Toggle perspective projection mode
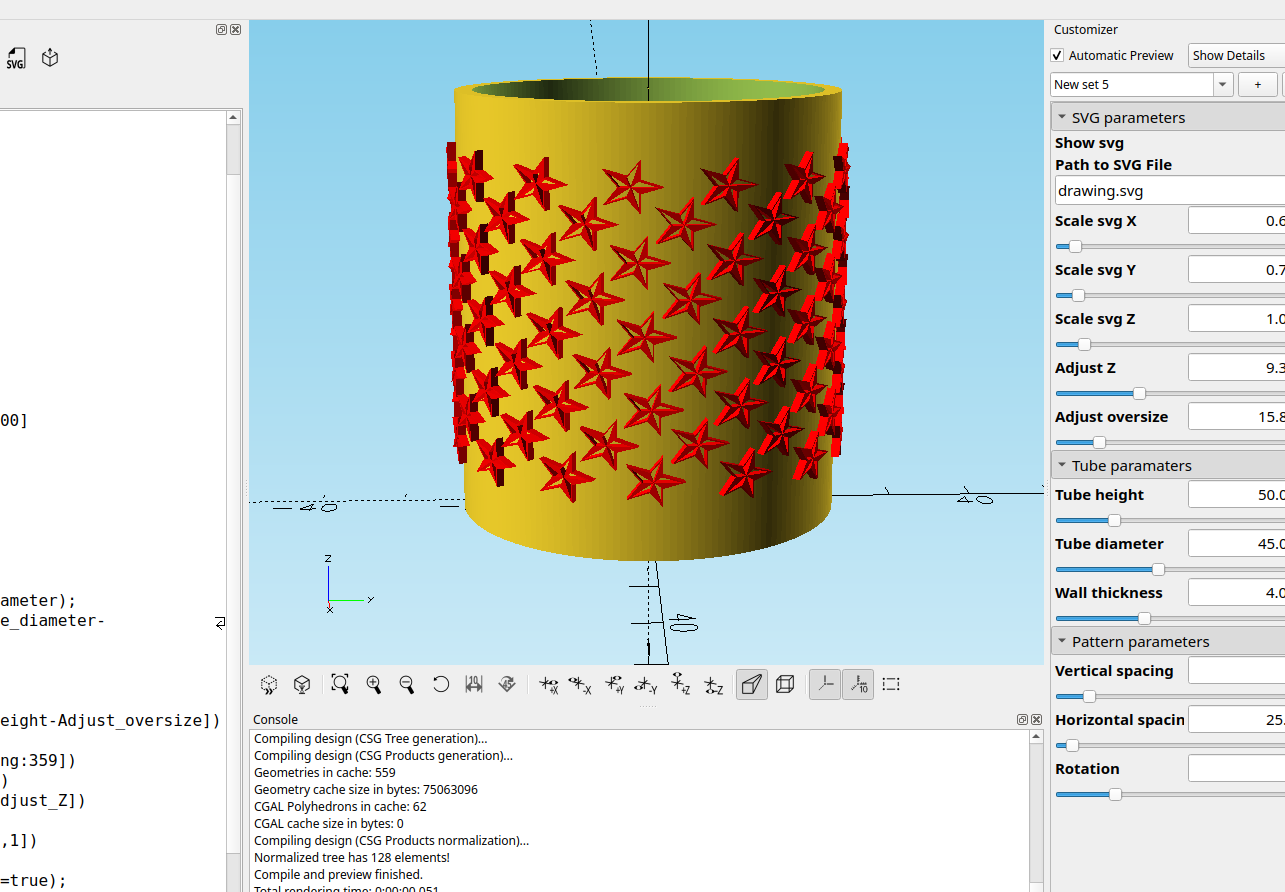 [x=751, y=684]
